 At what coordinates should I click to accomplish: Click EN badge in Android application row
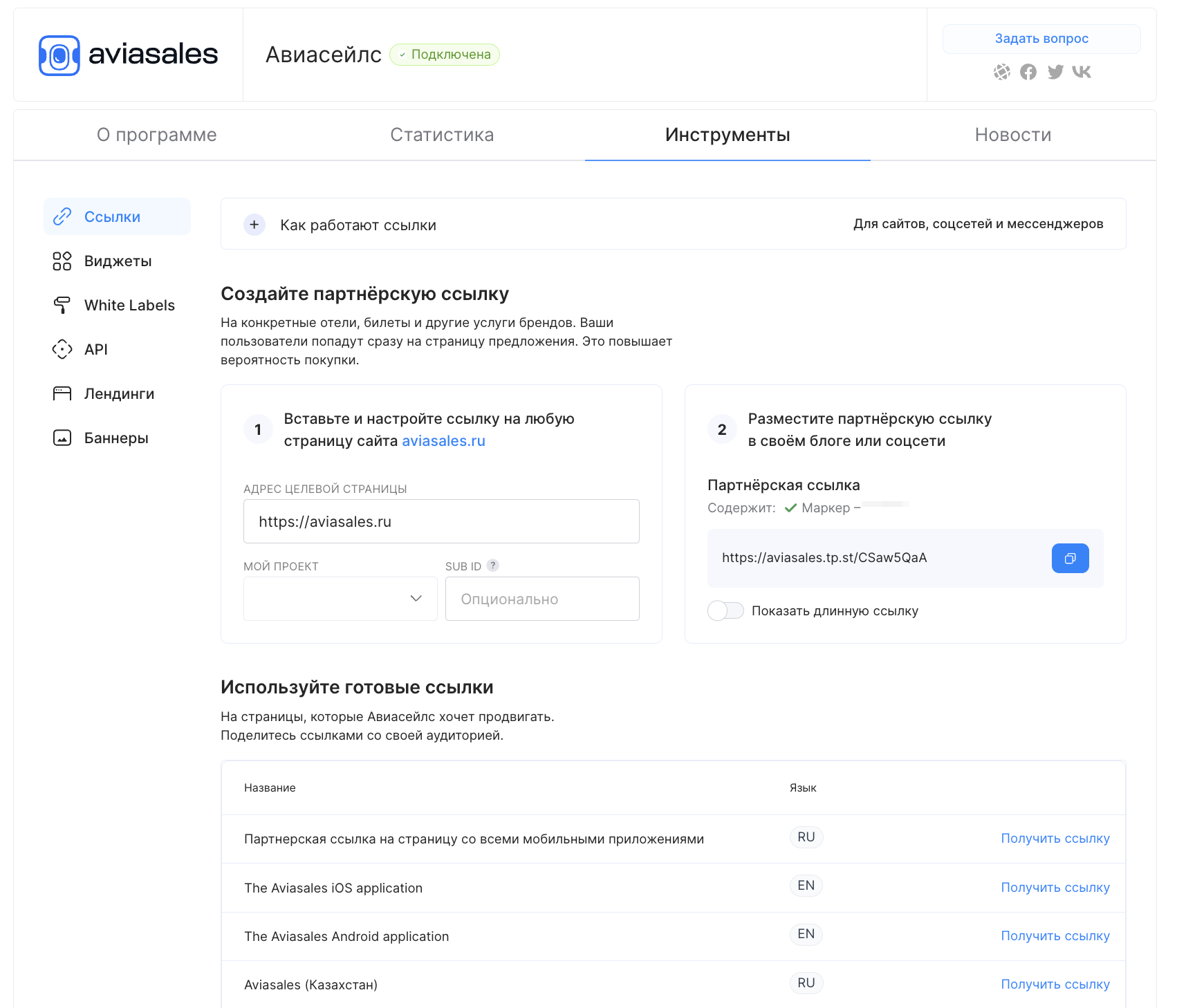point(806,934)
